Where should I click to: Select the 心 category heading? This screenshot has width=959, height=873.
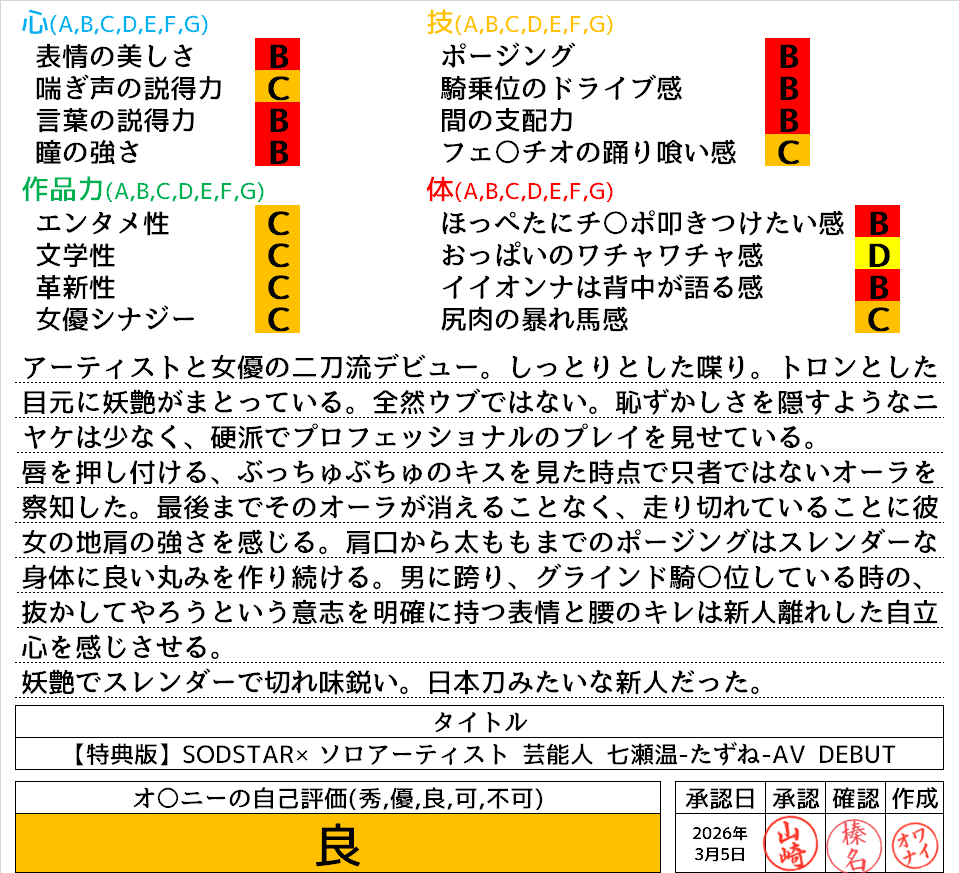35,23
